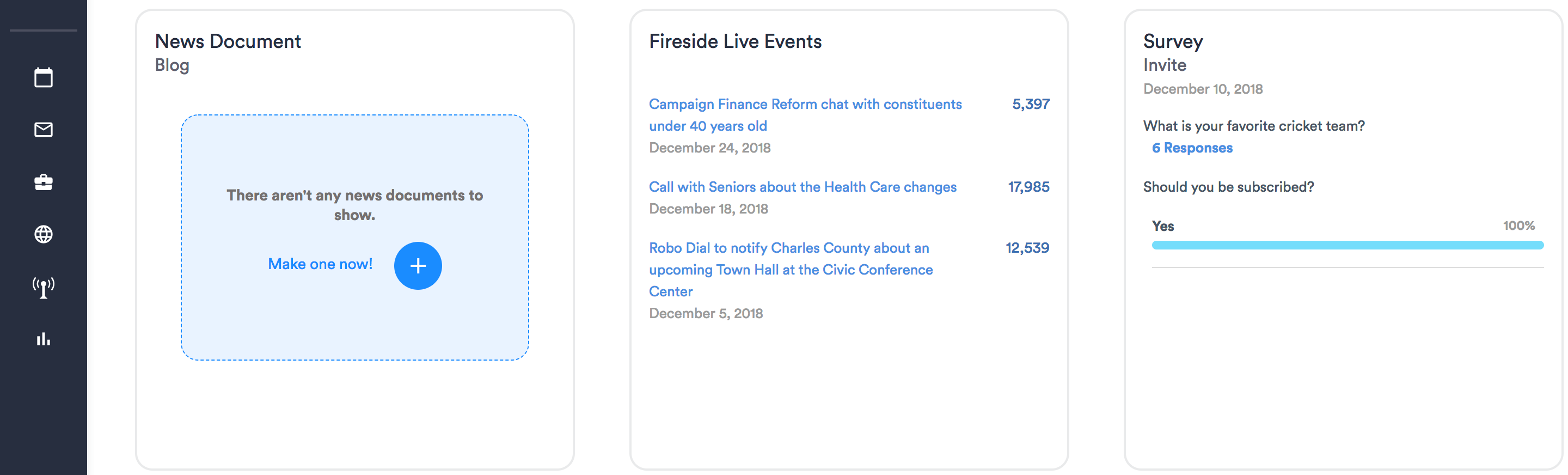The width and height of the screenshot is (1568, 475).
Task: Click the blue plus icon to create a news document
Action: coord(418,265)
